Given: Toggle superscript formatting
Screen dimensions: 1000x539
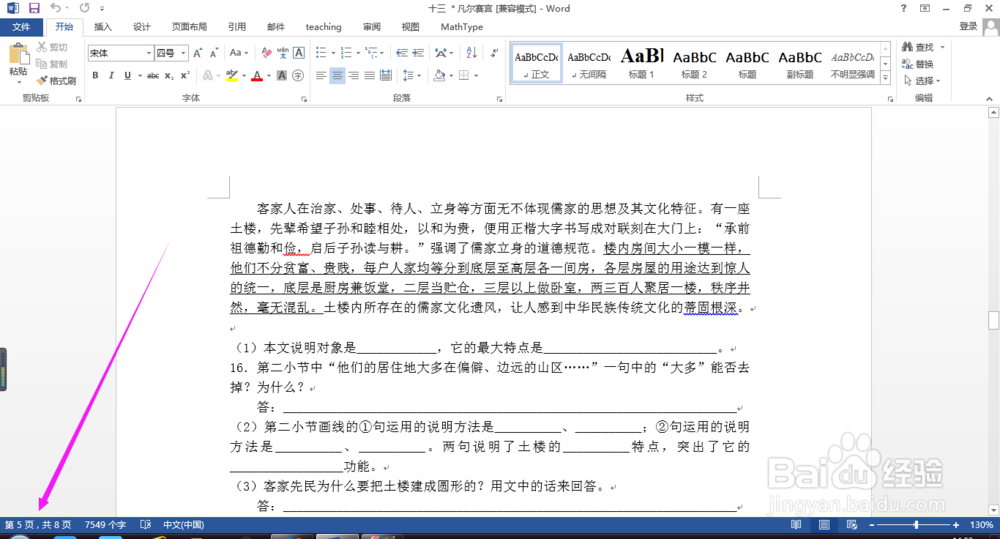Looking at the screenshot, I should (x=185, y=75).
